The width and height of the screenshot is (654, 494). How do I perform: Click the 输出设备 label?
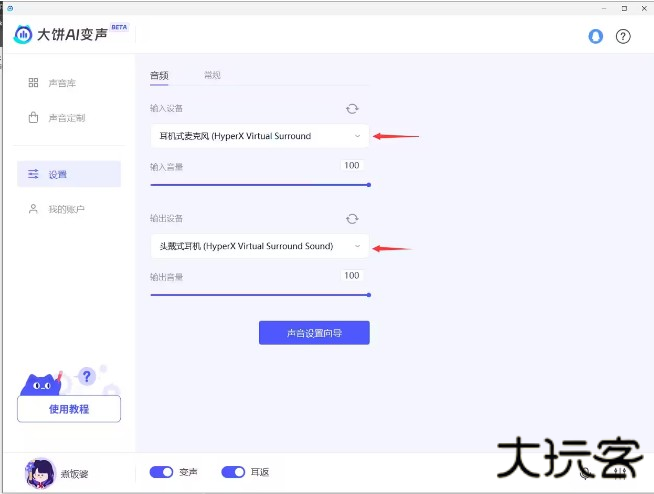[166, 218]
